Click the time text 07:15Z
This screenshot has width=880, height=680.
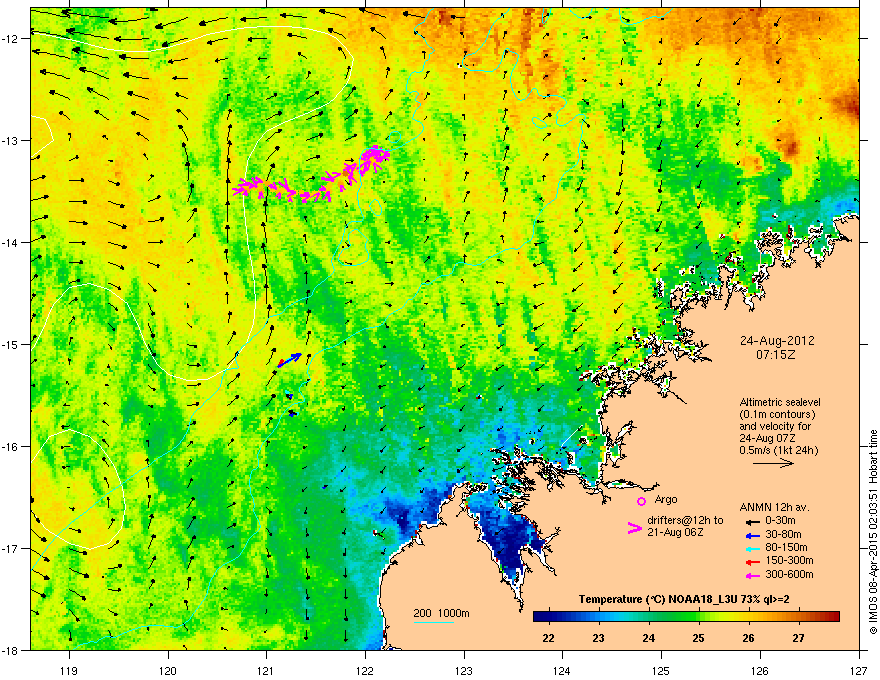coord(776,355)
